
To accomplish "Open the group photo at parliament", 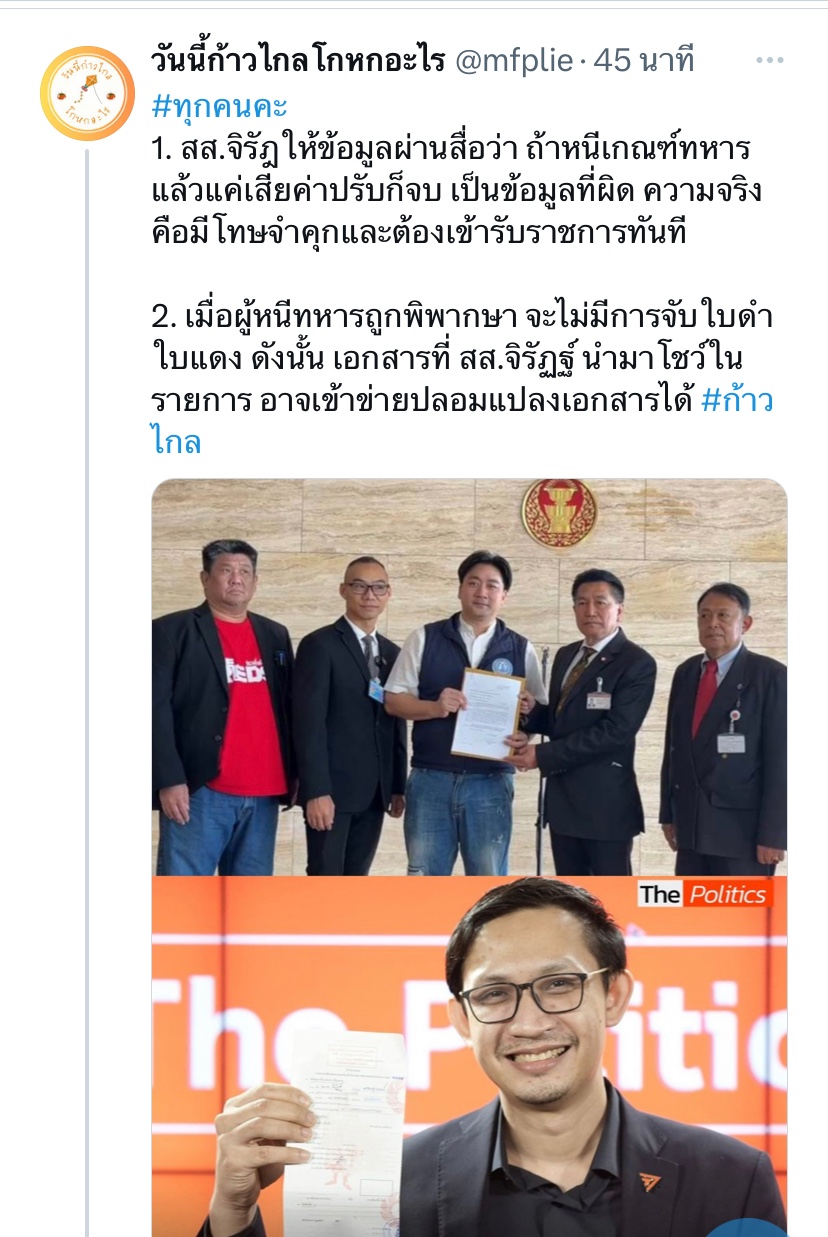I will click(469, 677).
